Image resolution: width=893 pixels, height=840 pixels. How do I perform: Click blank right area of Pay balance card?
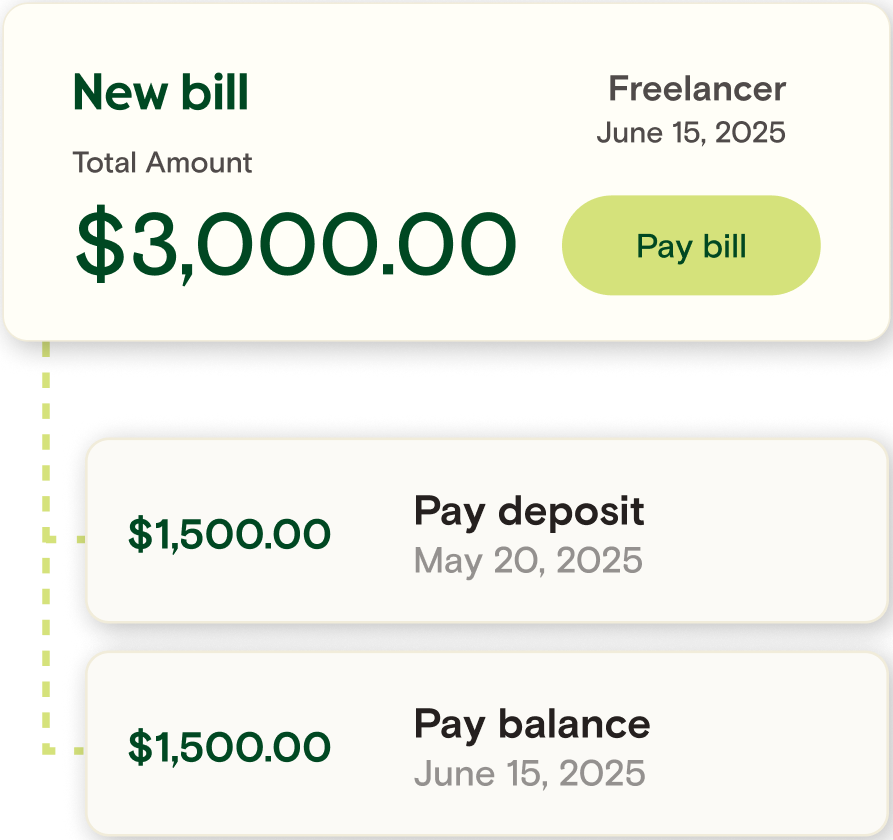(x=769, y=744)
